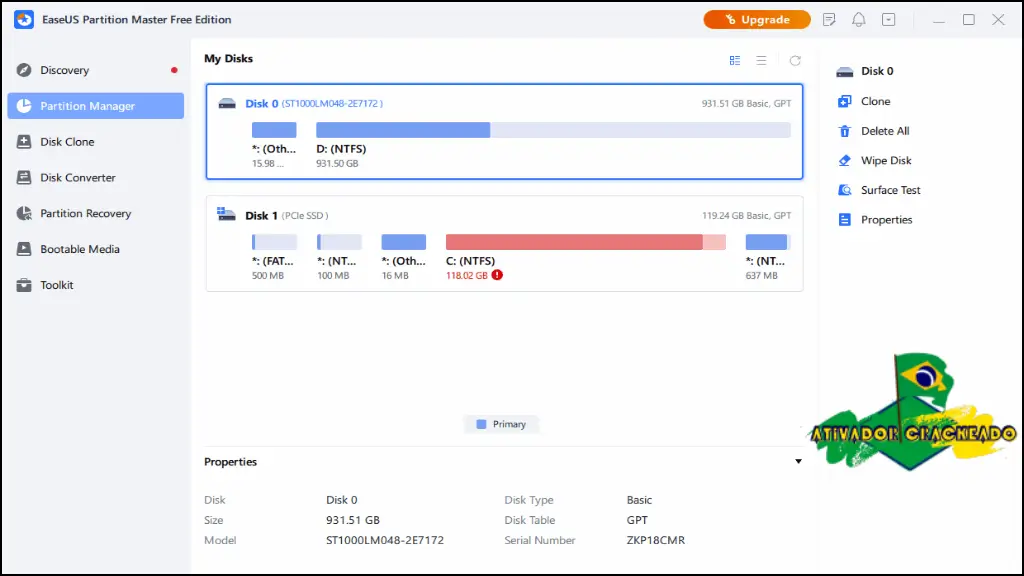The image size is (1024, 576).
Task: Go to Partition Recovery
Action: pos(95,214)
